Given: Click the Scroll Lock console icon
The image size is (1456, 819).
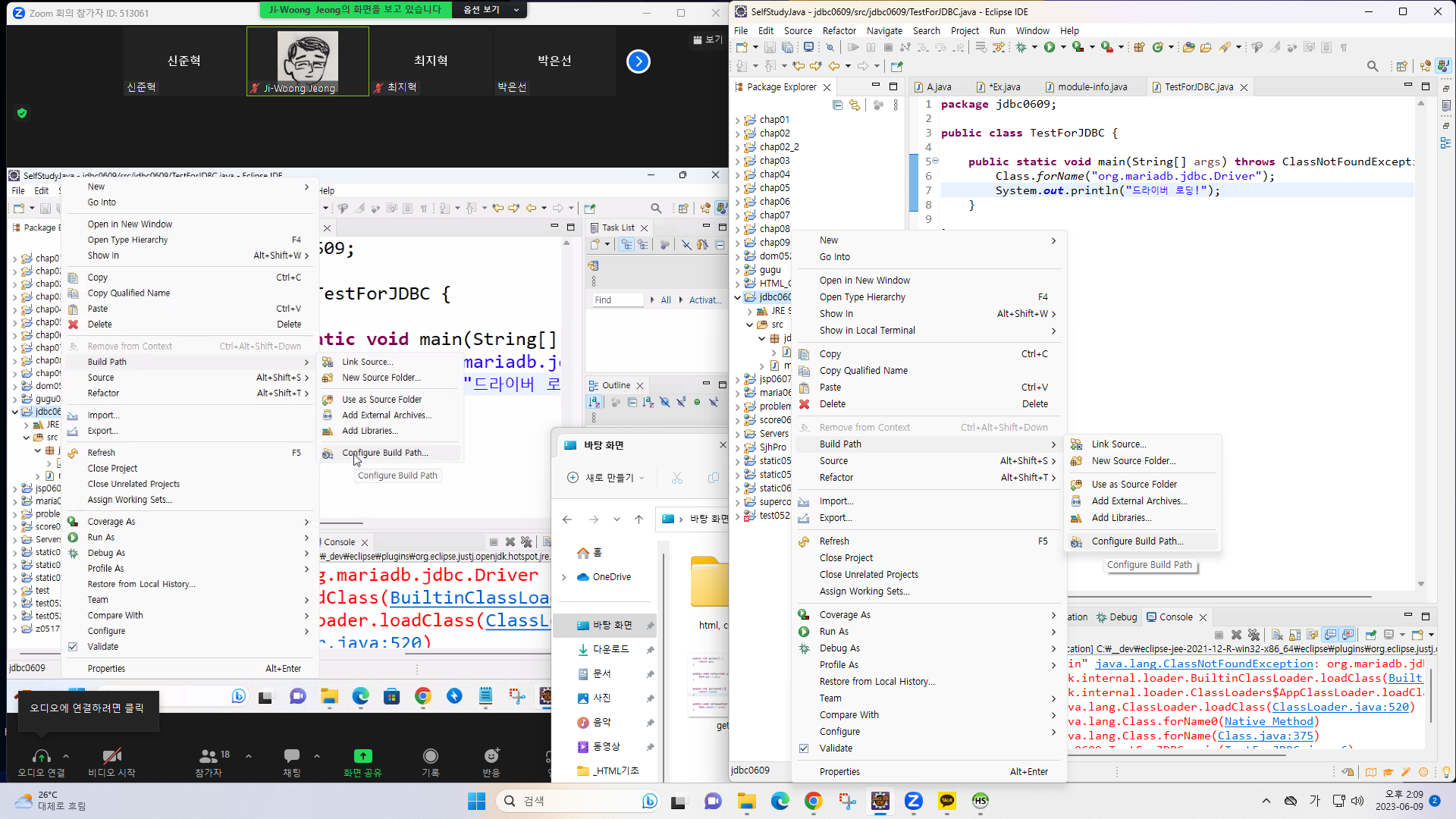Looking at the screenshot, I should pyautogui.click(x=1294, y=635).
